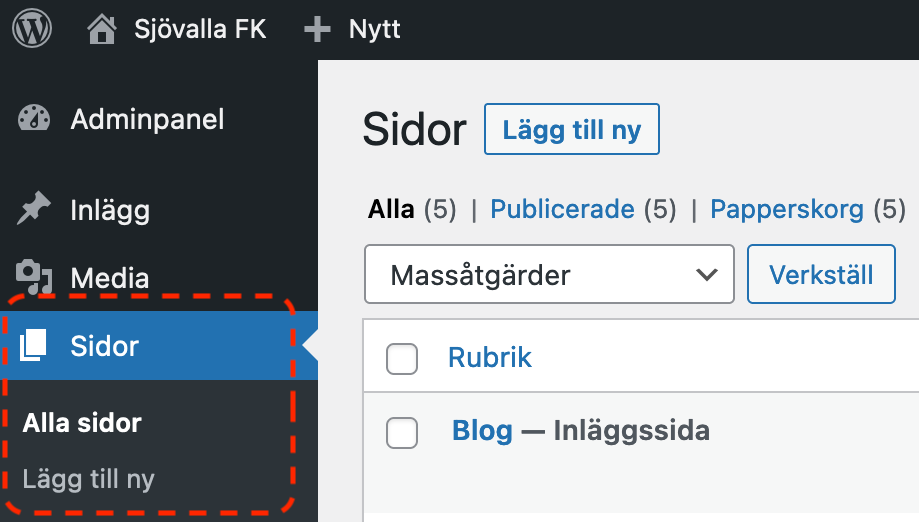Sort pages by the Rubrik column header
Screen dimensions: 919x522
[490, 358]
